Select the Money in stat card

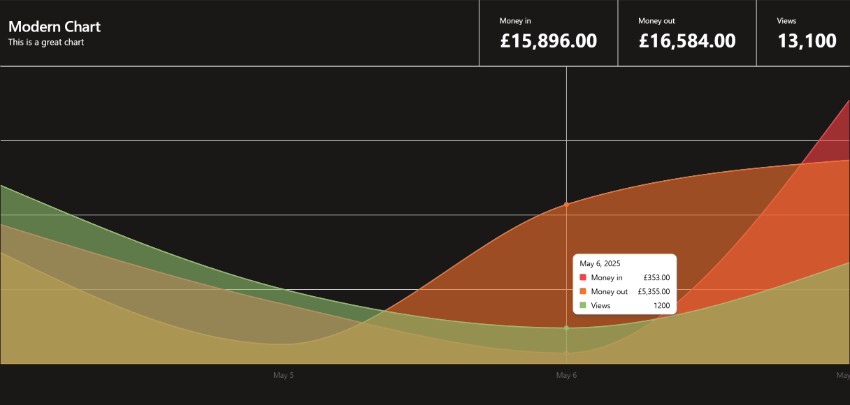pyautogui.click(x=548, y=33)
